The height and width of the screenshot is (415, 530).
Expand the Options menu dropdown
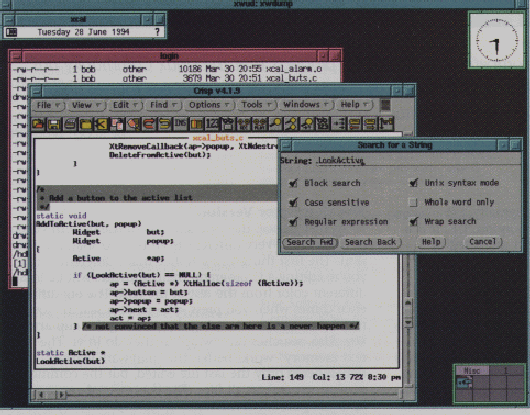point(209,105)
